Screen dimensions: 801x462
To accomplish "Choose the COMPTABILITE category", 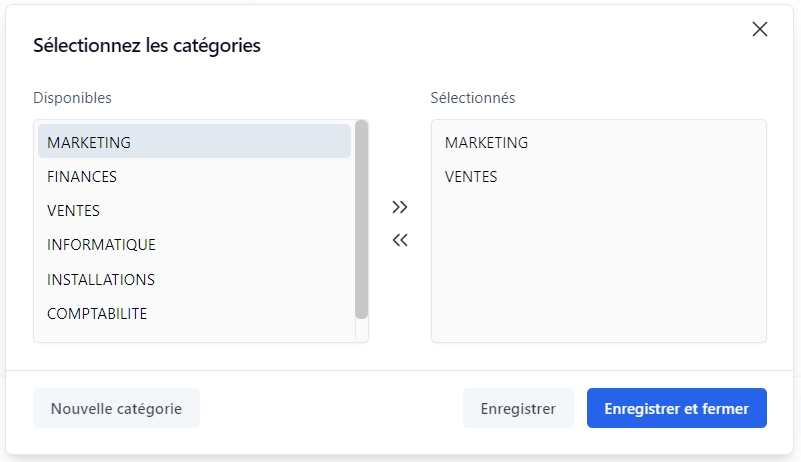I will pyautogui.click(x=97, y=314).
